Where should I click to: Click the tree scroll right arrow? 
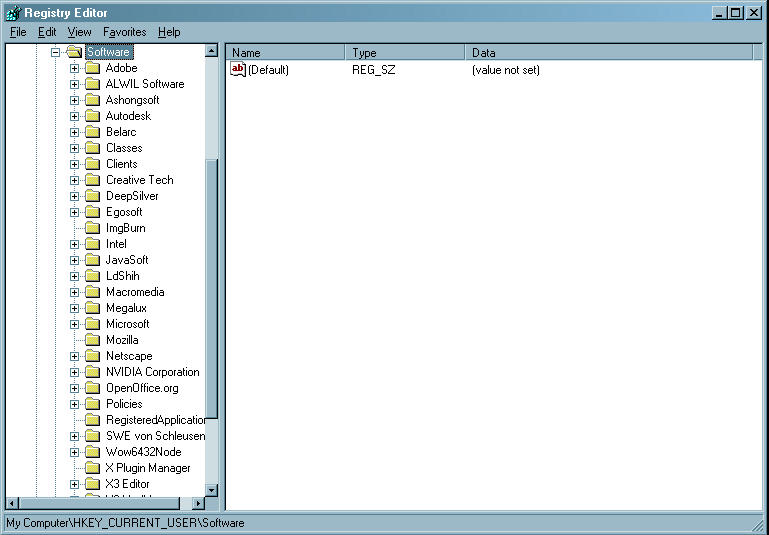[199, 503]
